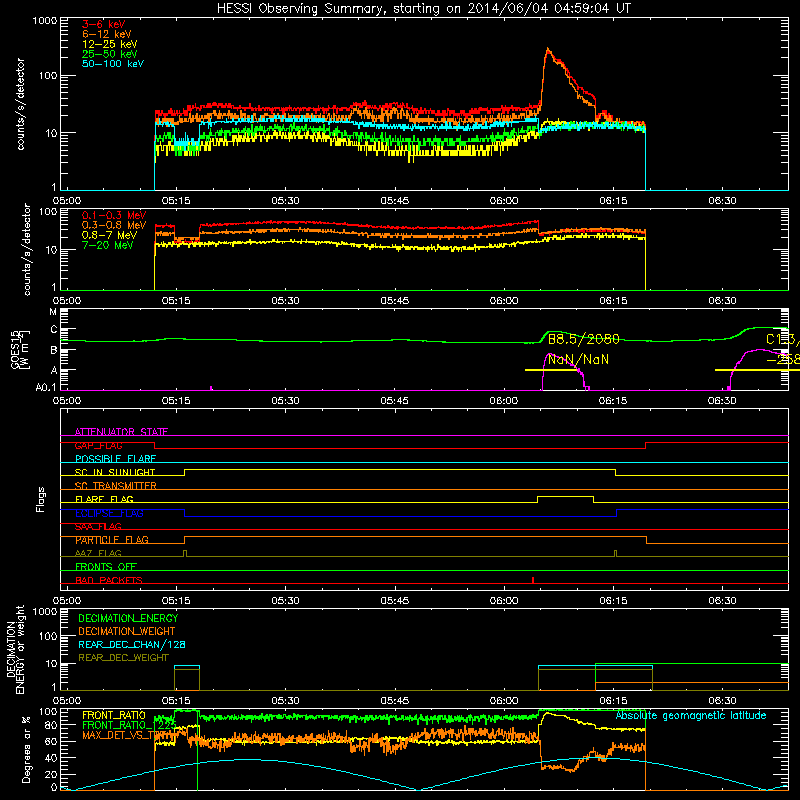The width and height of the screenshot is (800, 800).
Task: Click the A0.1 label on GOES axis
Action: (x=46, y=388)
